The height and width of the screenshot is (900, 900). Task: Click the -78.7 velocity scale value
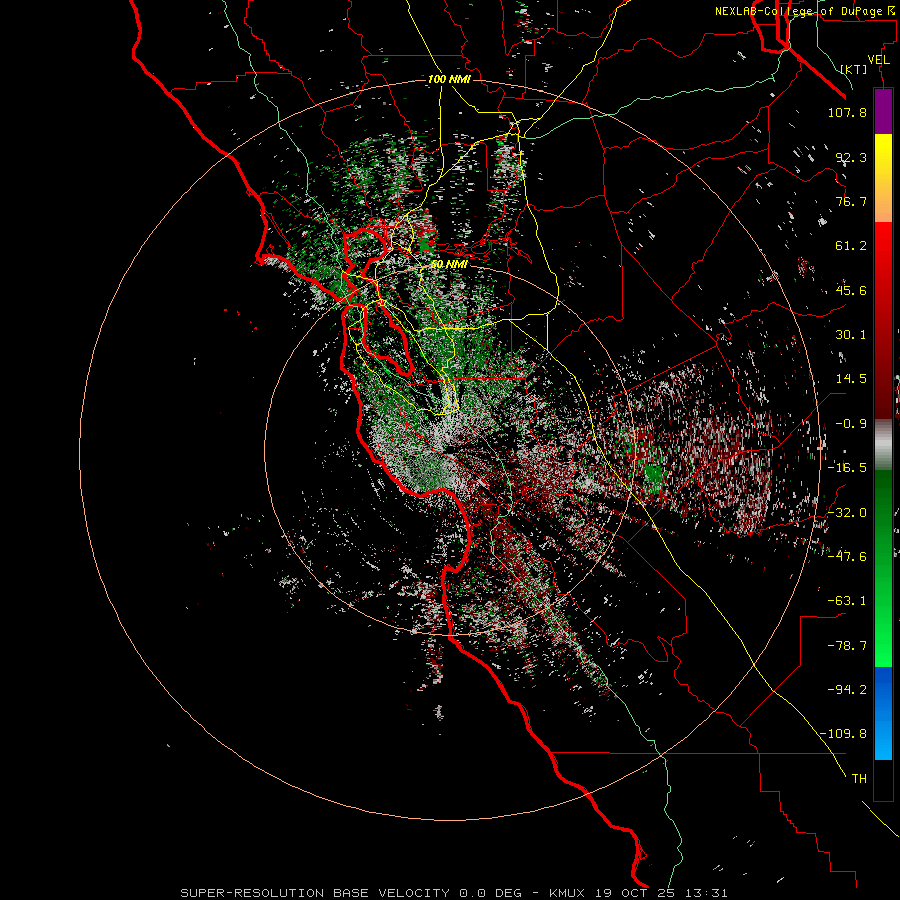pos(847,646)
